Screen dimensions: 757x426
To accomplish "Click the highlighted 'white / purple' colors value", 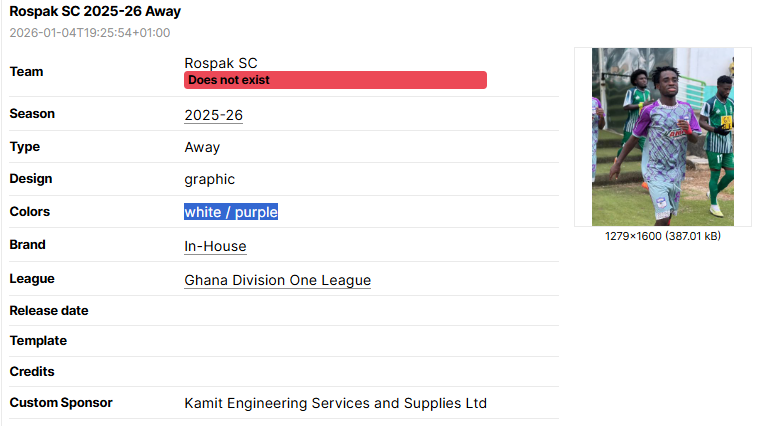I will point(230,212).
